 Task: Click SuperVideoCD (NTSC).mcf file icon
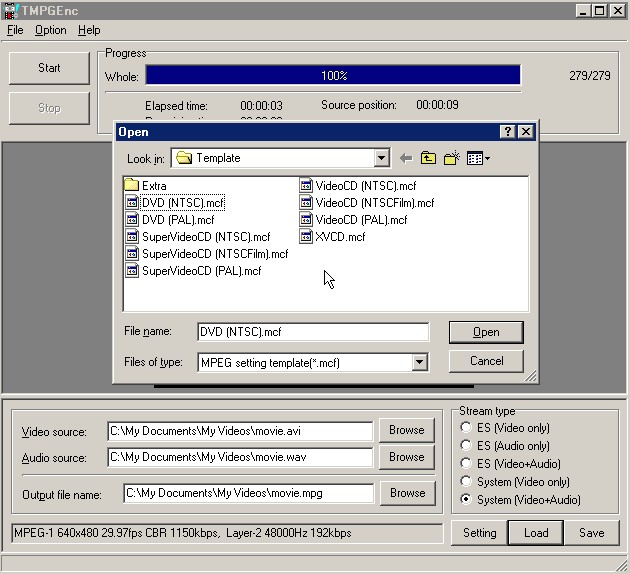coord(132,236)
